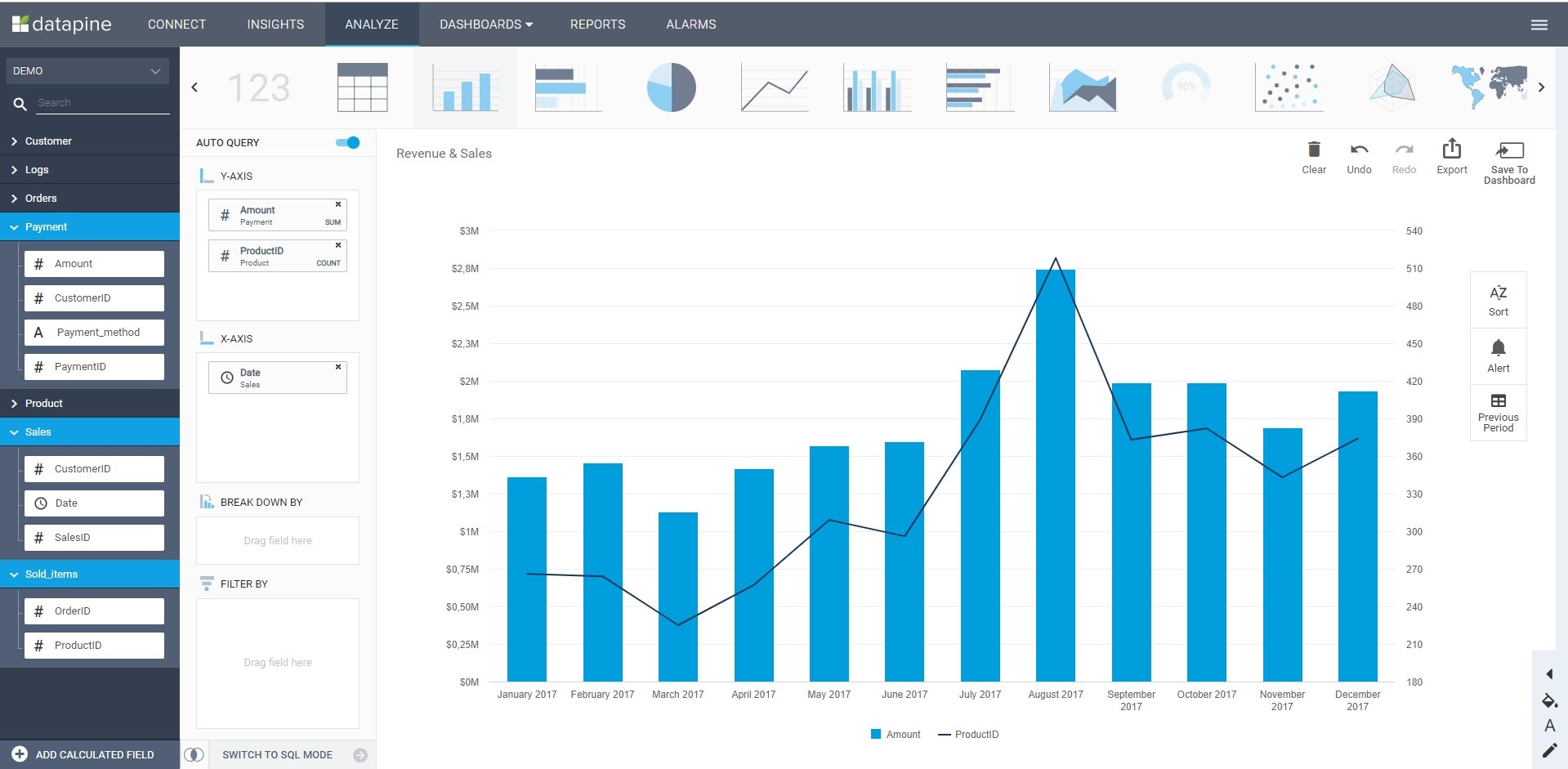Expand the Product table
The height and width of the screenshot is (769, 1568).
coord(90,403)
